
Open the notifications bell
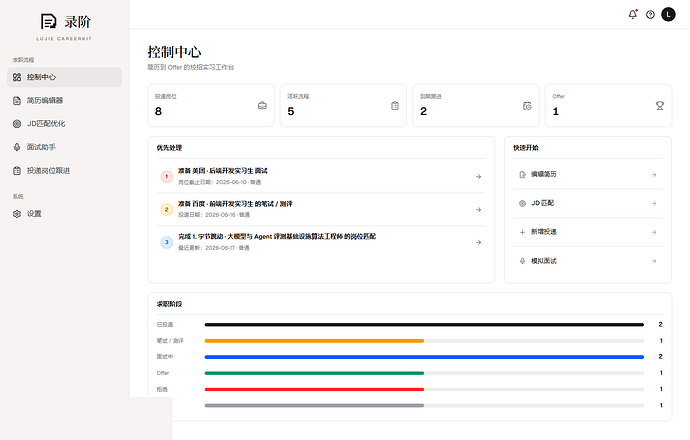[x=633, y=15]
